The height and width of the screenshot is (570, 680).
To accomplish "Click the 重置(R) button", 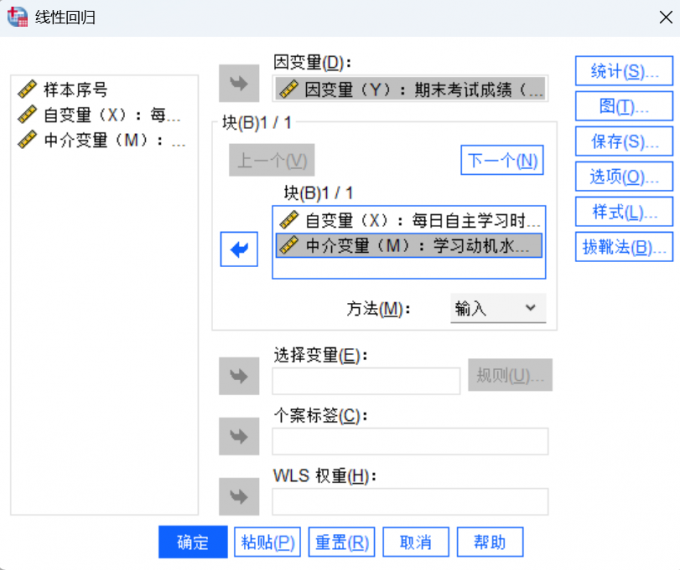I will 342,542.
